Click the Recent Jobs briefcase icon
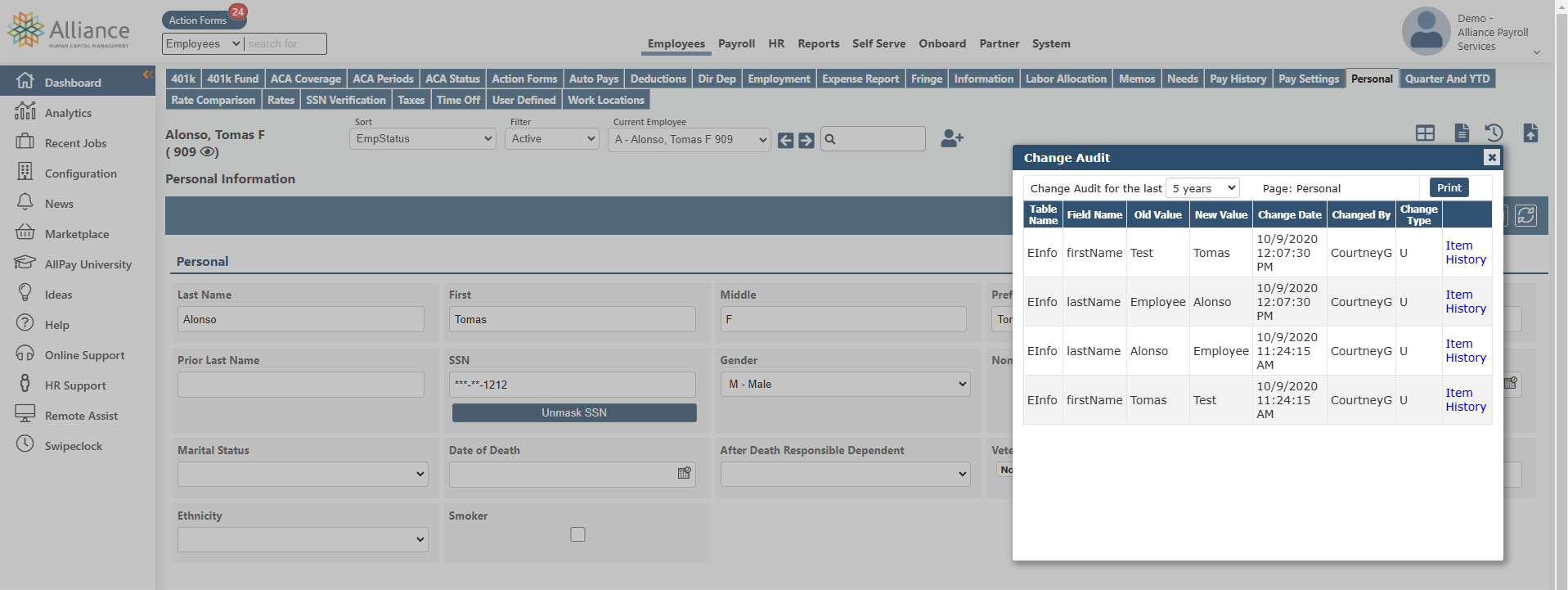 pyautogui.click(x=25, y=142)
